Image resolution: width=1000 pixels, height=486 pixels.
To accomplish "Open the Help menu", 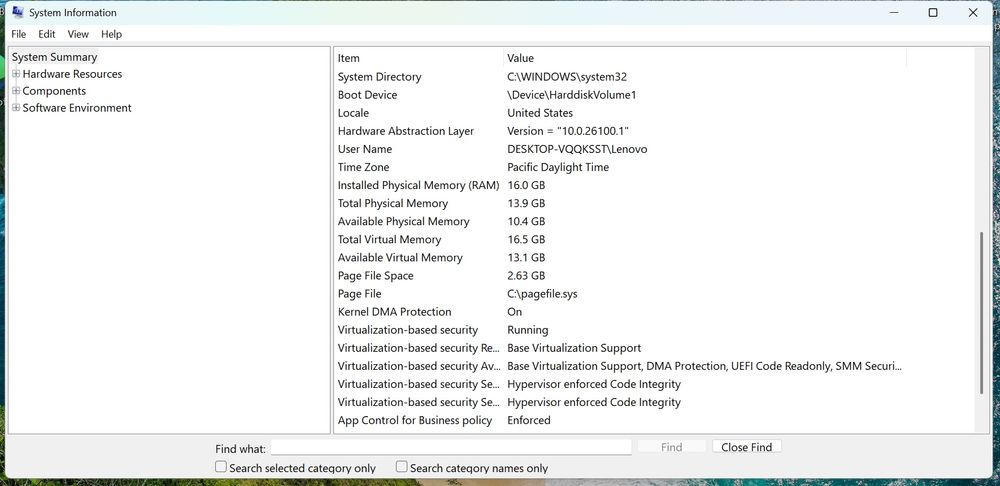I will 111,34.
